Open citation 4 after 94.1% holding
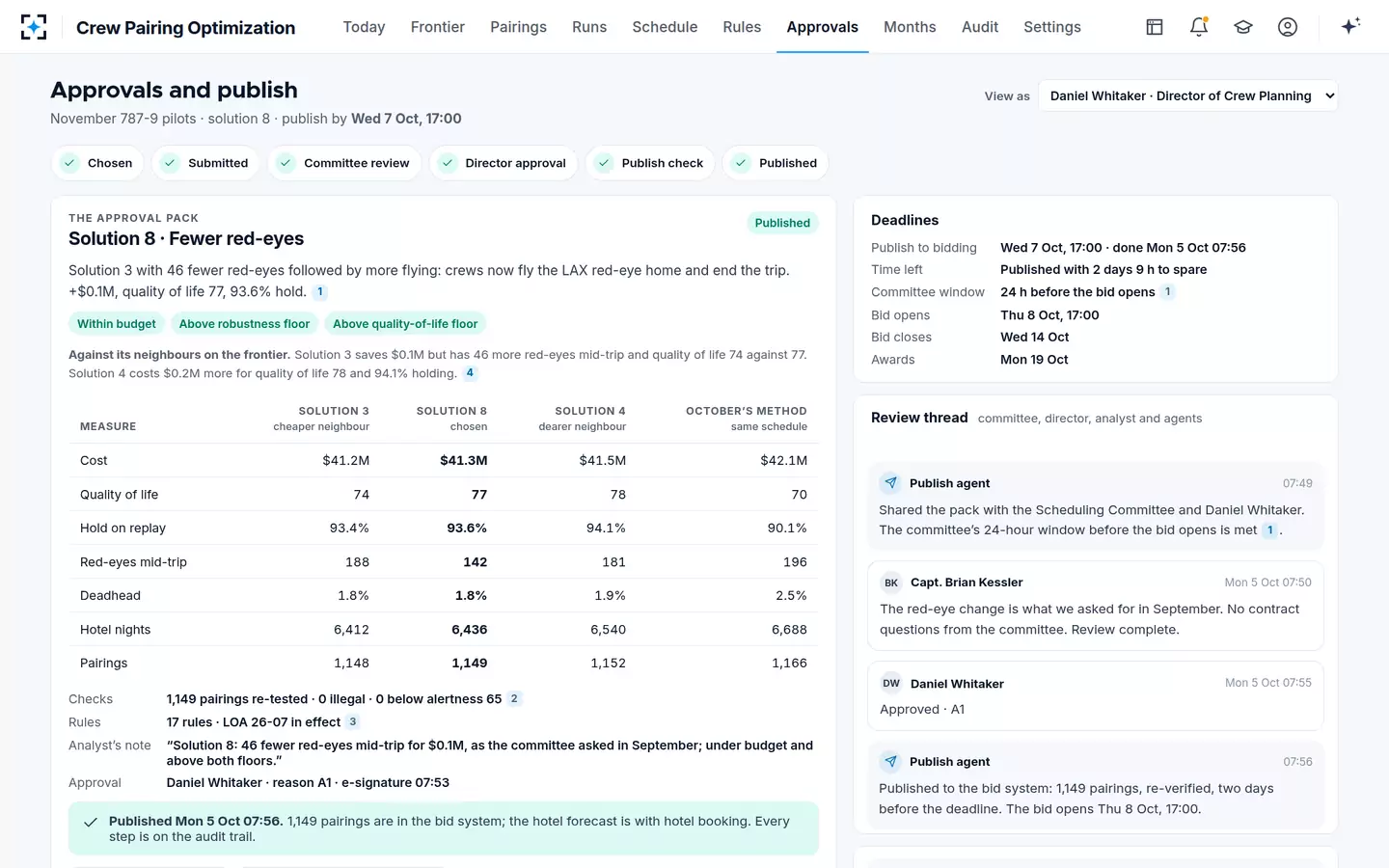 point(470,372)
